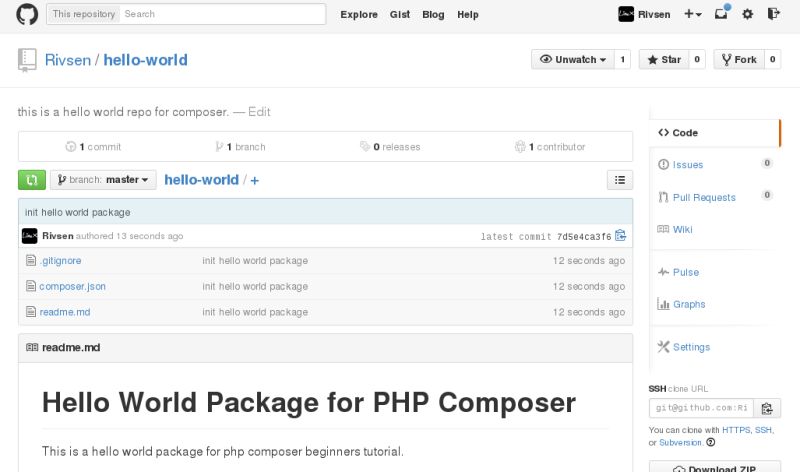Open the composer.json file
Screen dimensions: 800x472
click(72, 286)
